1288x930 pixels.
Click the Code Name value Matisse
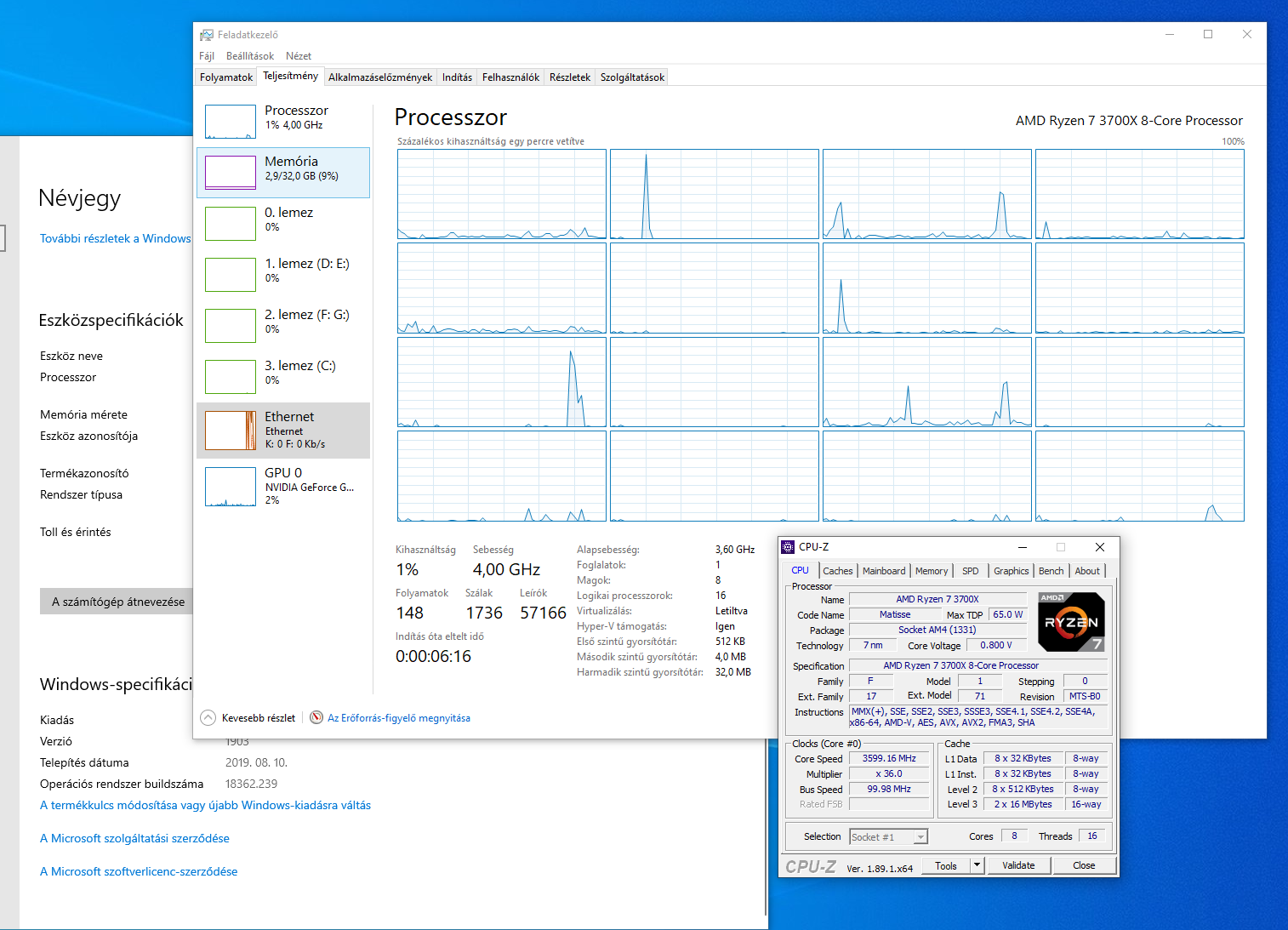tap(895, 614)
